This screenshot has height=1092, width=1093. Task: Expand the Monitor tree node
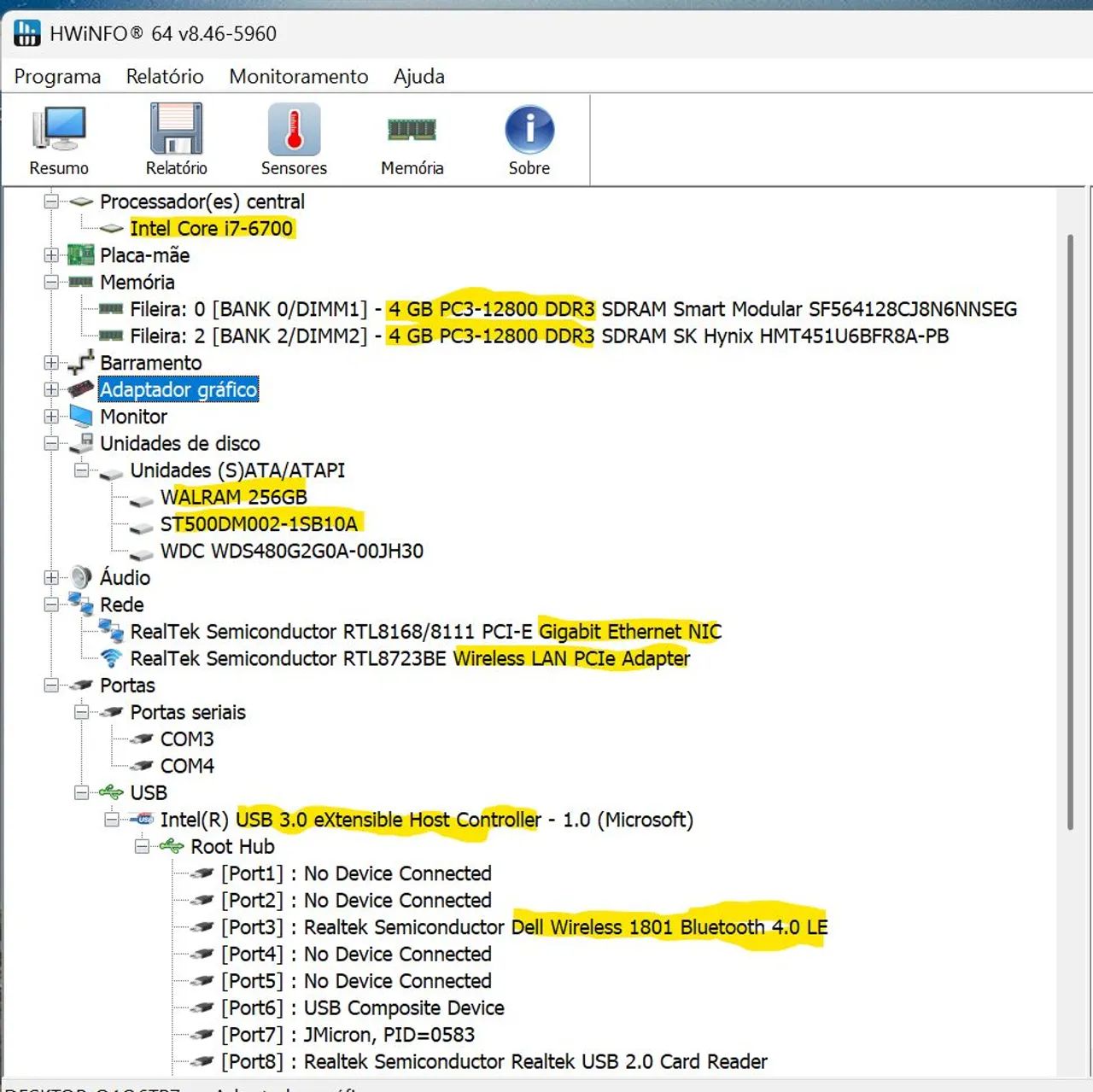coord(51,416)
